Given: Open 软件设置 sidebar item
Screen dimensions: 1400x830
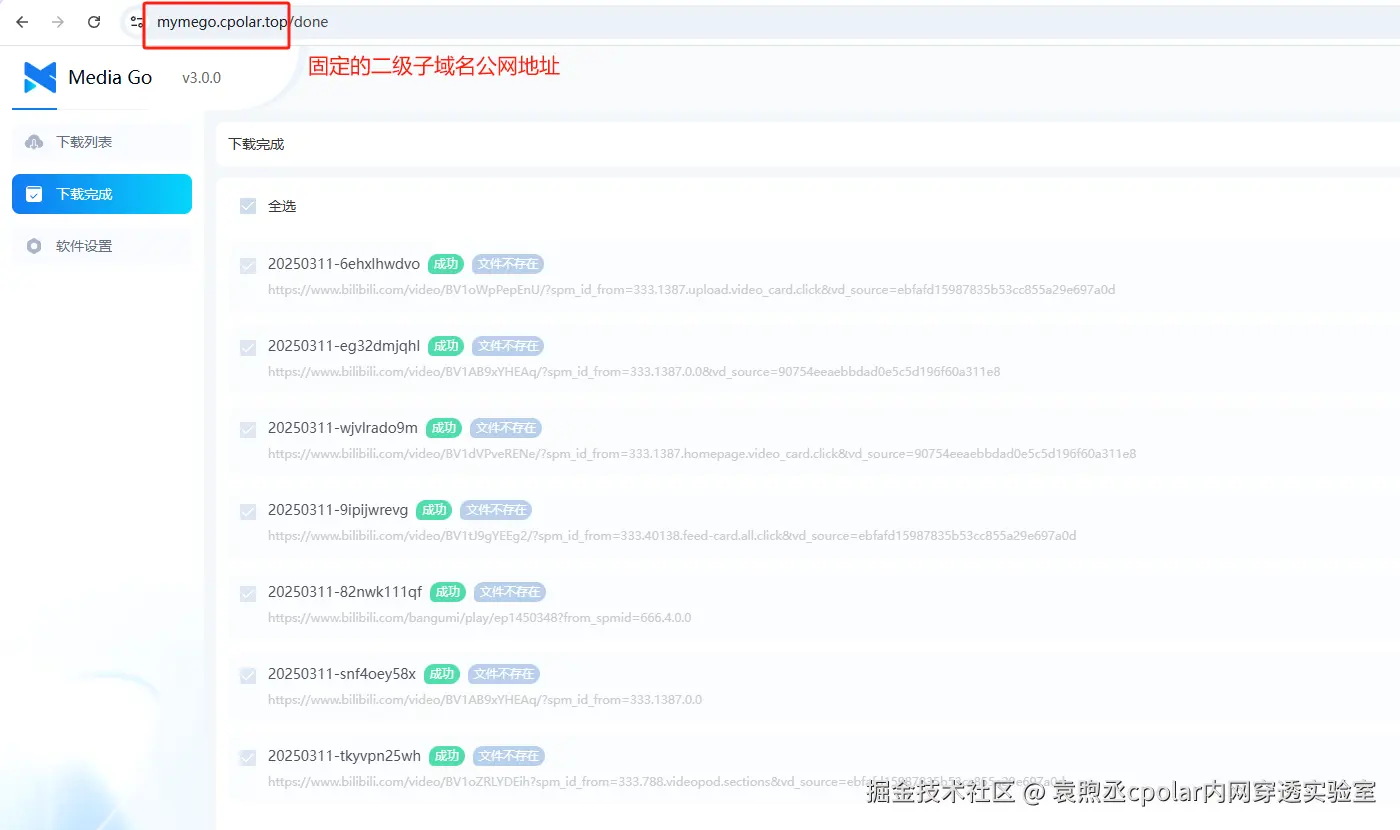Looking at the screenshot, I should click(102, 246).
